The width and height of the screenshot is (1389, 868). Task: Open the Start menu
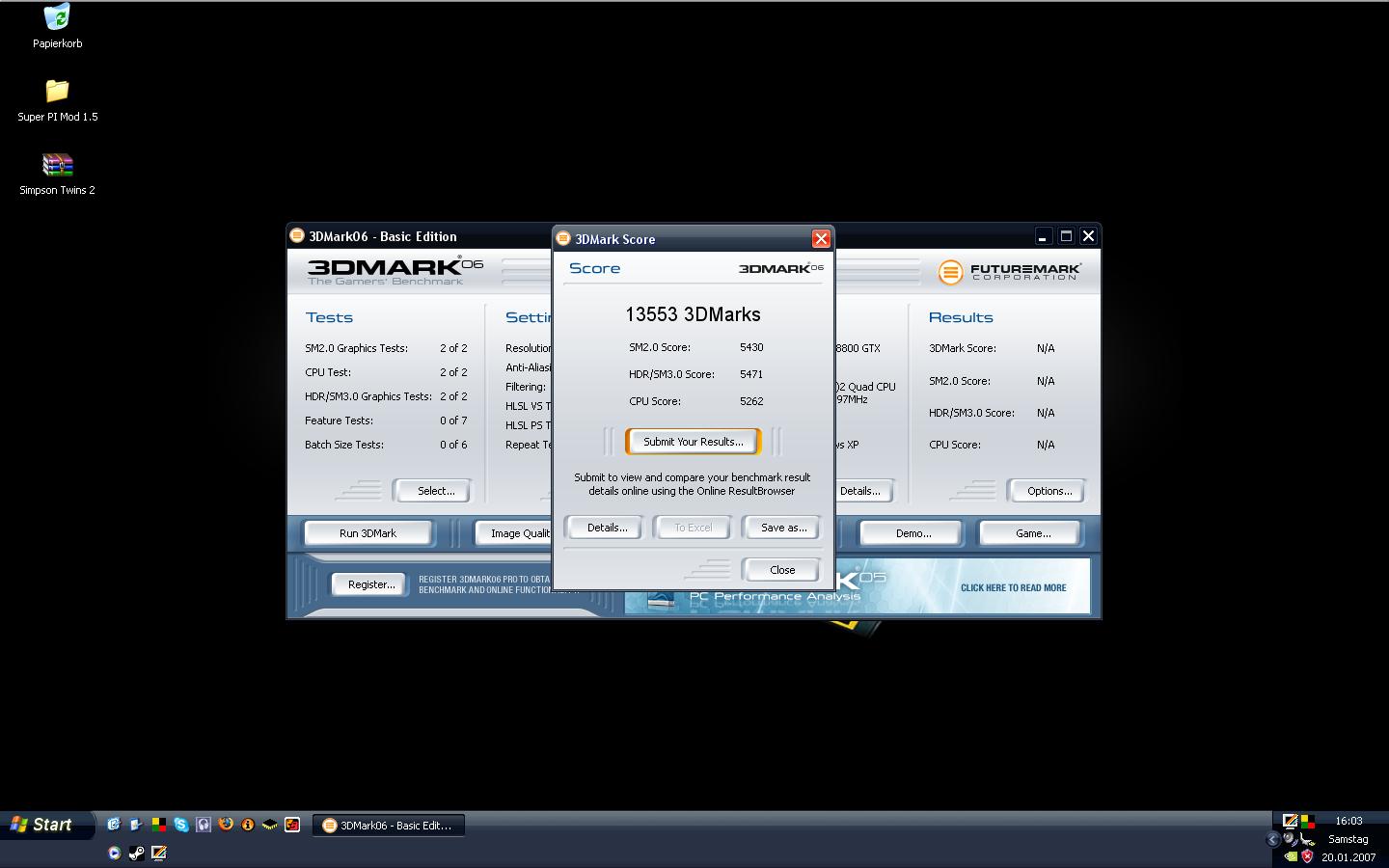point(47,825)
